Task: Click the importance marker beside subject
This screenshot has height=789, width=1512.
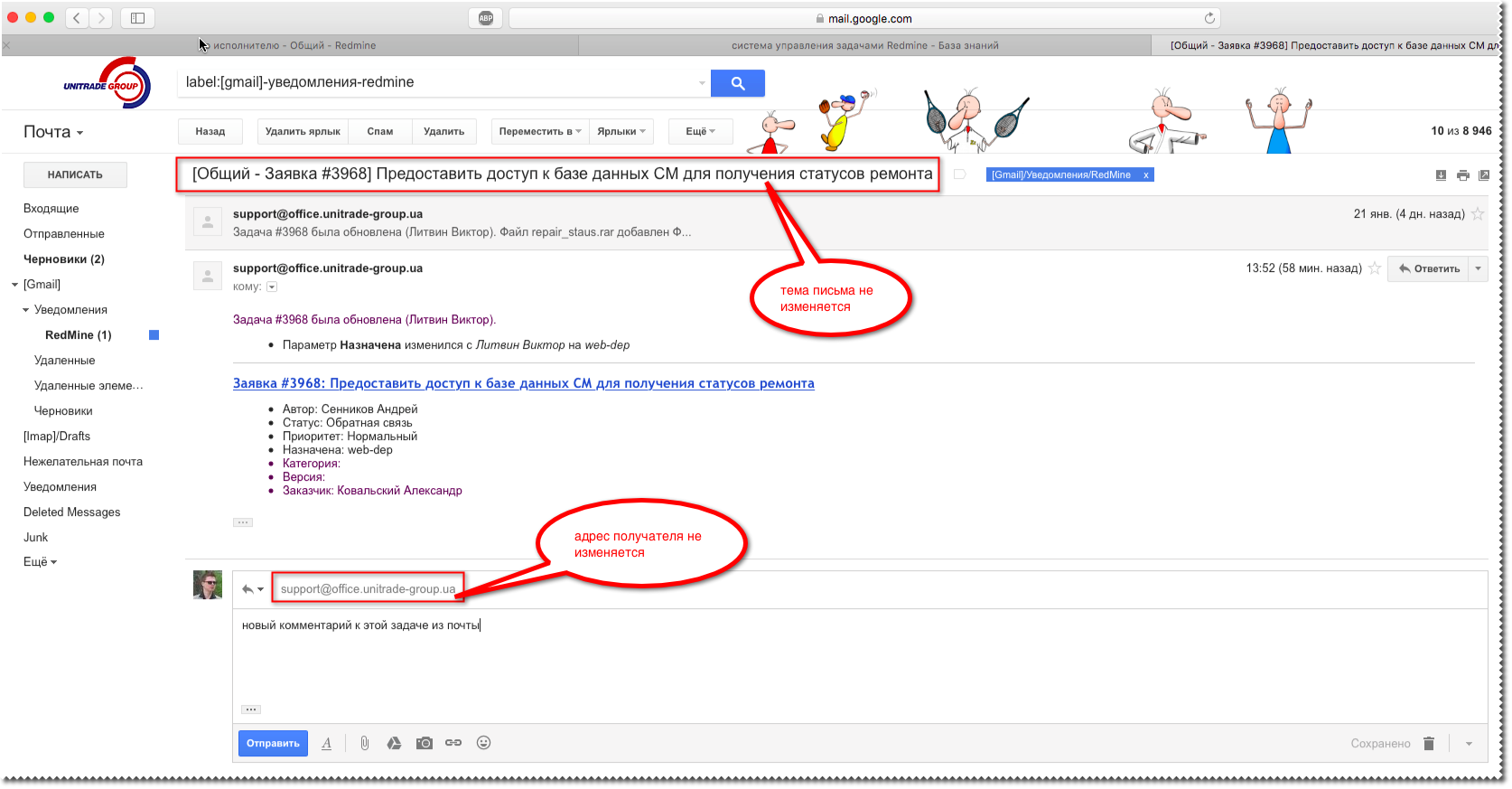Action: [x=960, y=174]
